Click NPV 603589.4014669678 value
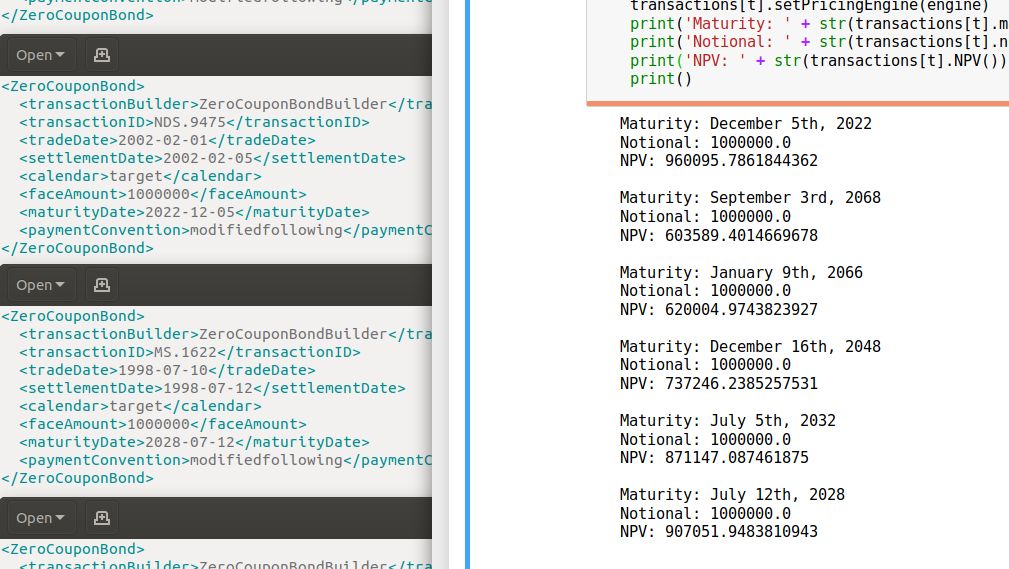This screenshot has height=569, width=1009. 741,236
